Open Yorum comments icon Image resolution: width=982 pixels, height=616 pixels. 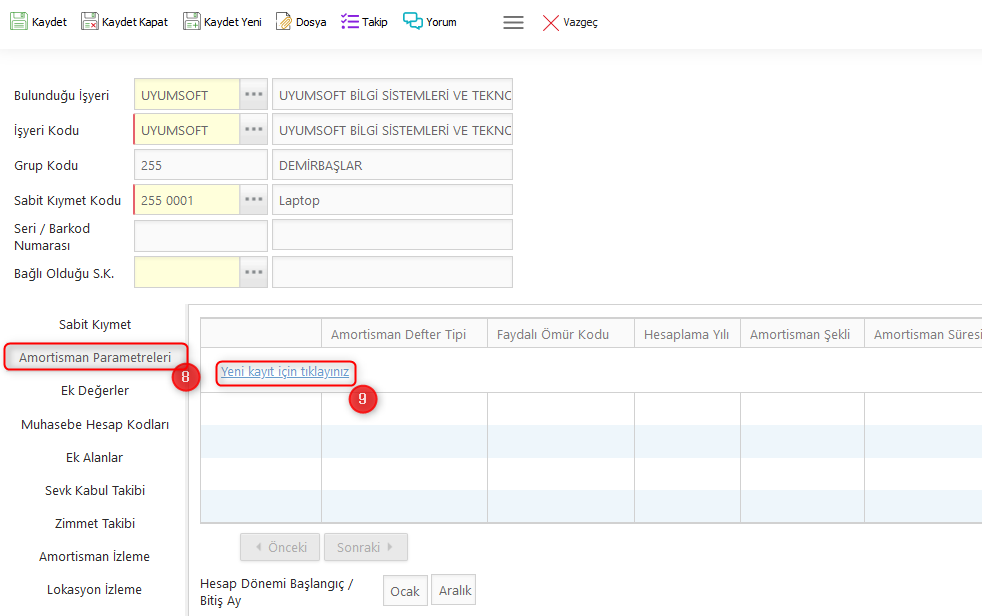click(413, 22)
